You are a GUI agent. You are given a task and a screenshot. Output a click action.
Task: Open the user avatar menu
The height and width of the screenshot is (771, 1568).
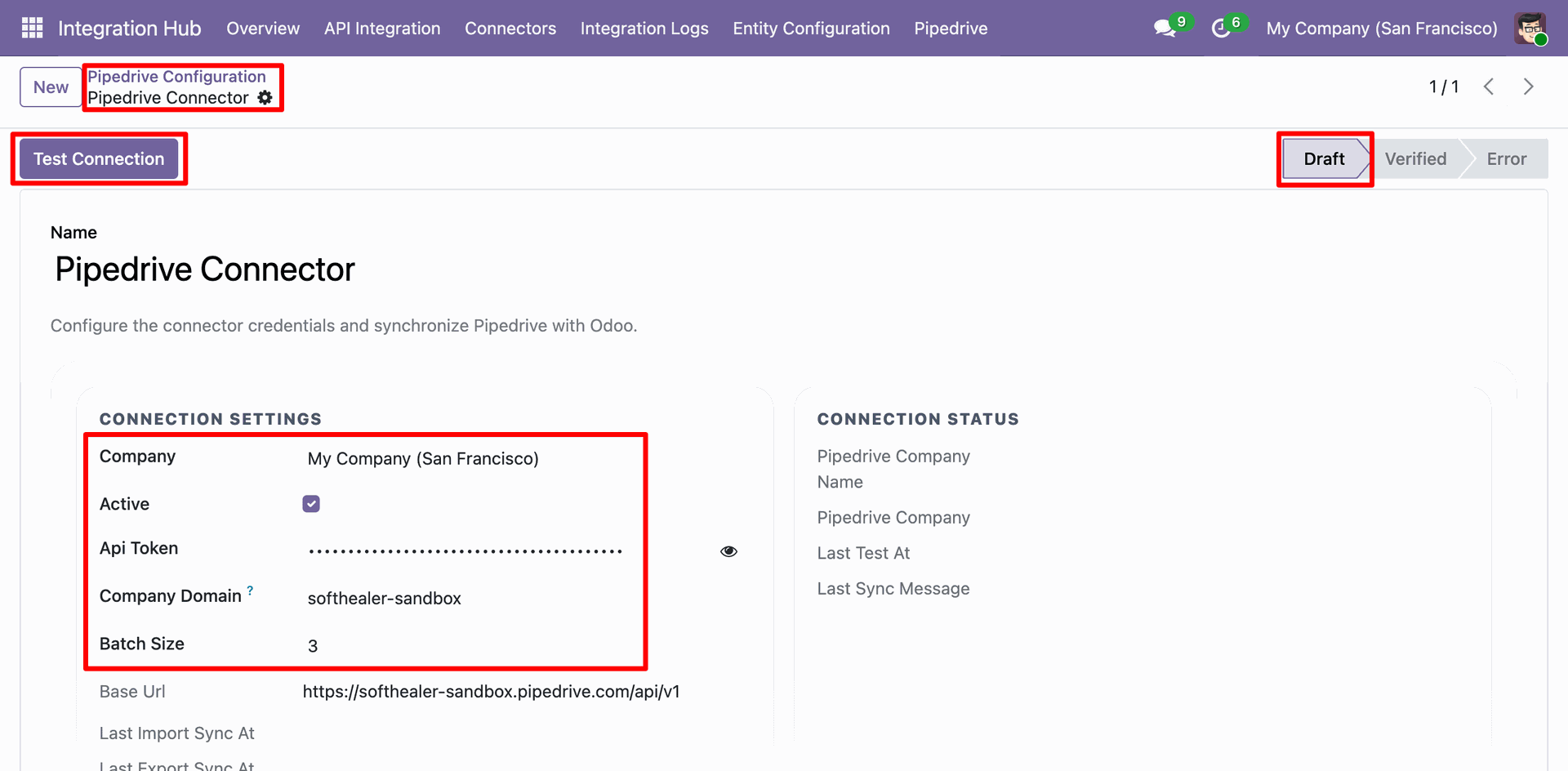(x=1530, y=28)
